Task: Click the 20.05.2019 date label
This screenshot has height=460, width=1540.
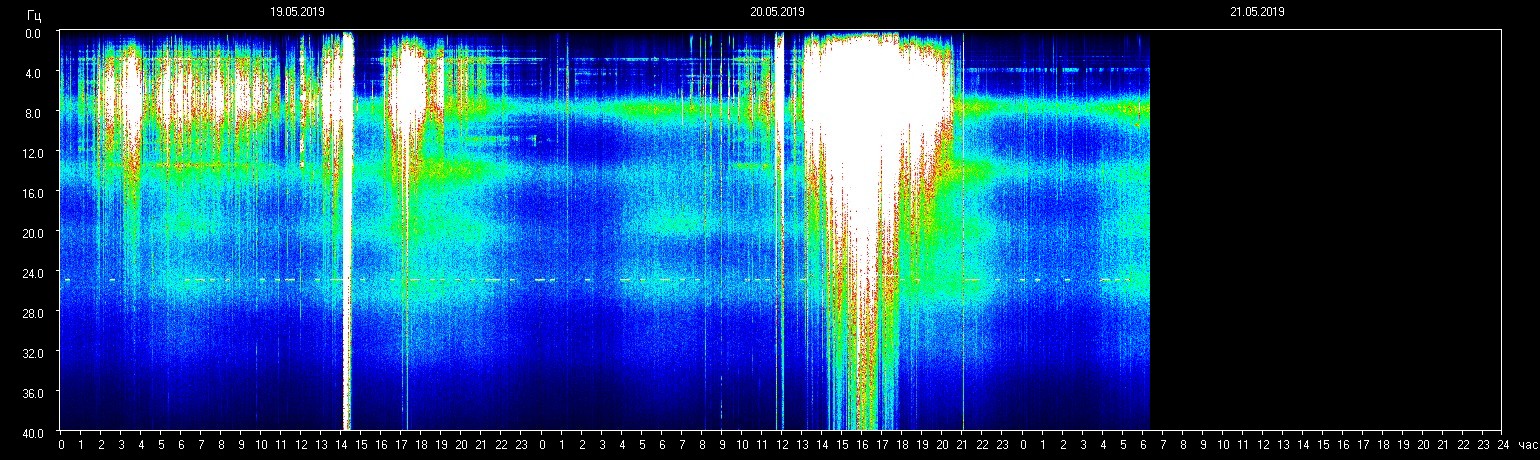Action: (x=777, y=12)
